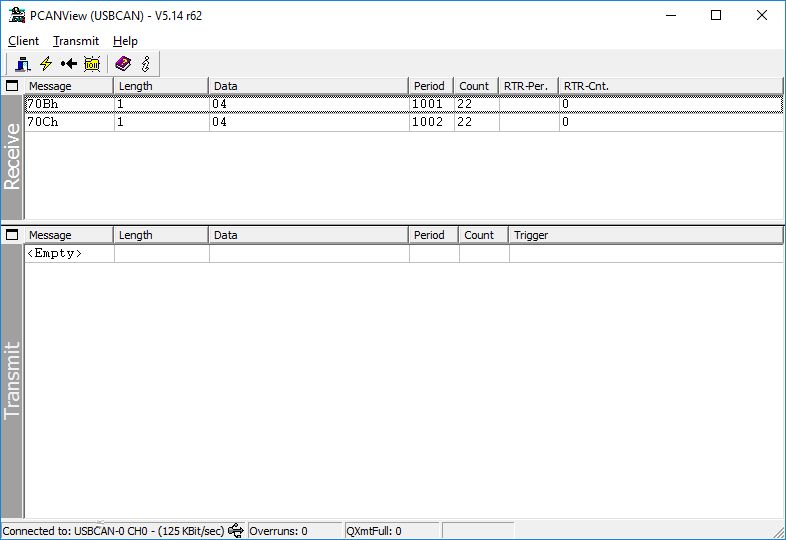786x540 pixels.
Task: Click the yellow lightning bolt reset icon
Action: pos(46,64)
